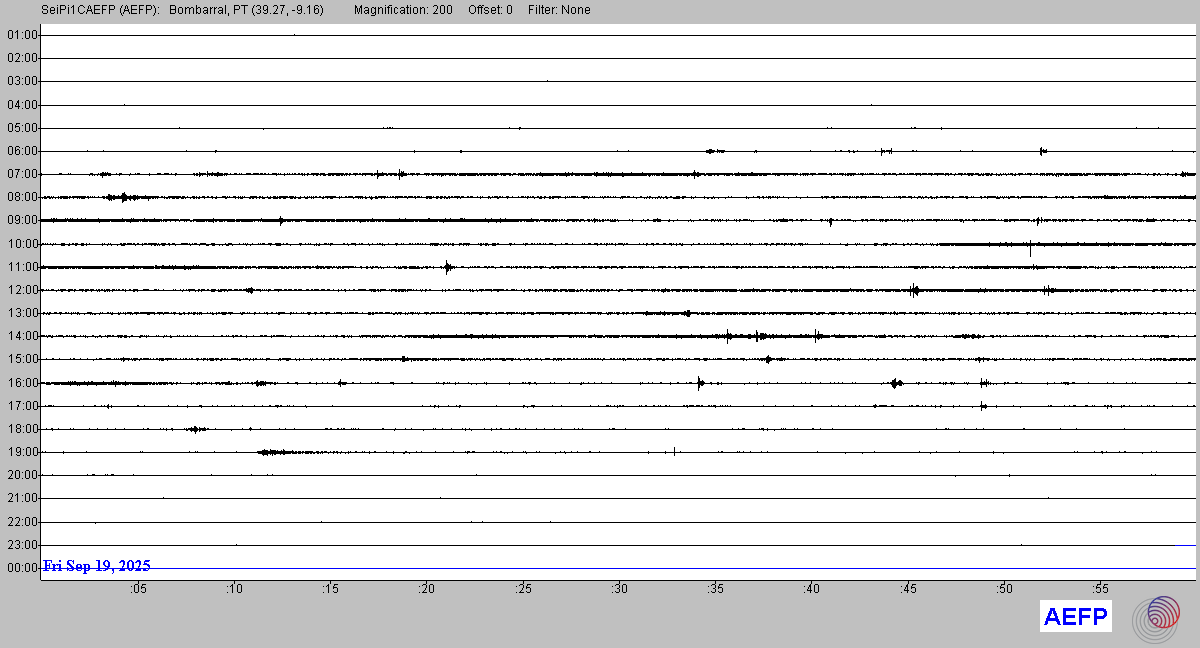This screenshot has height=648, width=1200.
Task: Click the Offset: 0 header label
Action: (x=490, y=10)
